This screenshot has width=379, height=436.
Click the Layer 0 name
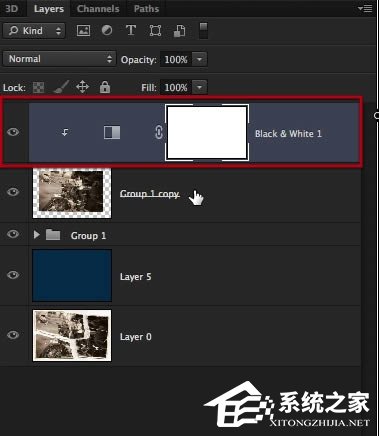tap(136, 337)
